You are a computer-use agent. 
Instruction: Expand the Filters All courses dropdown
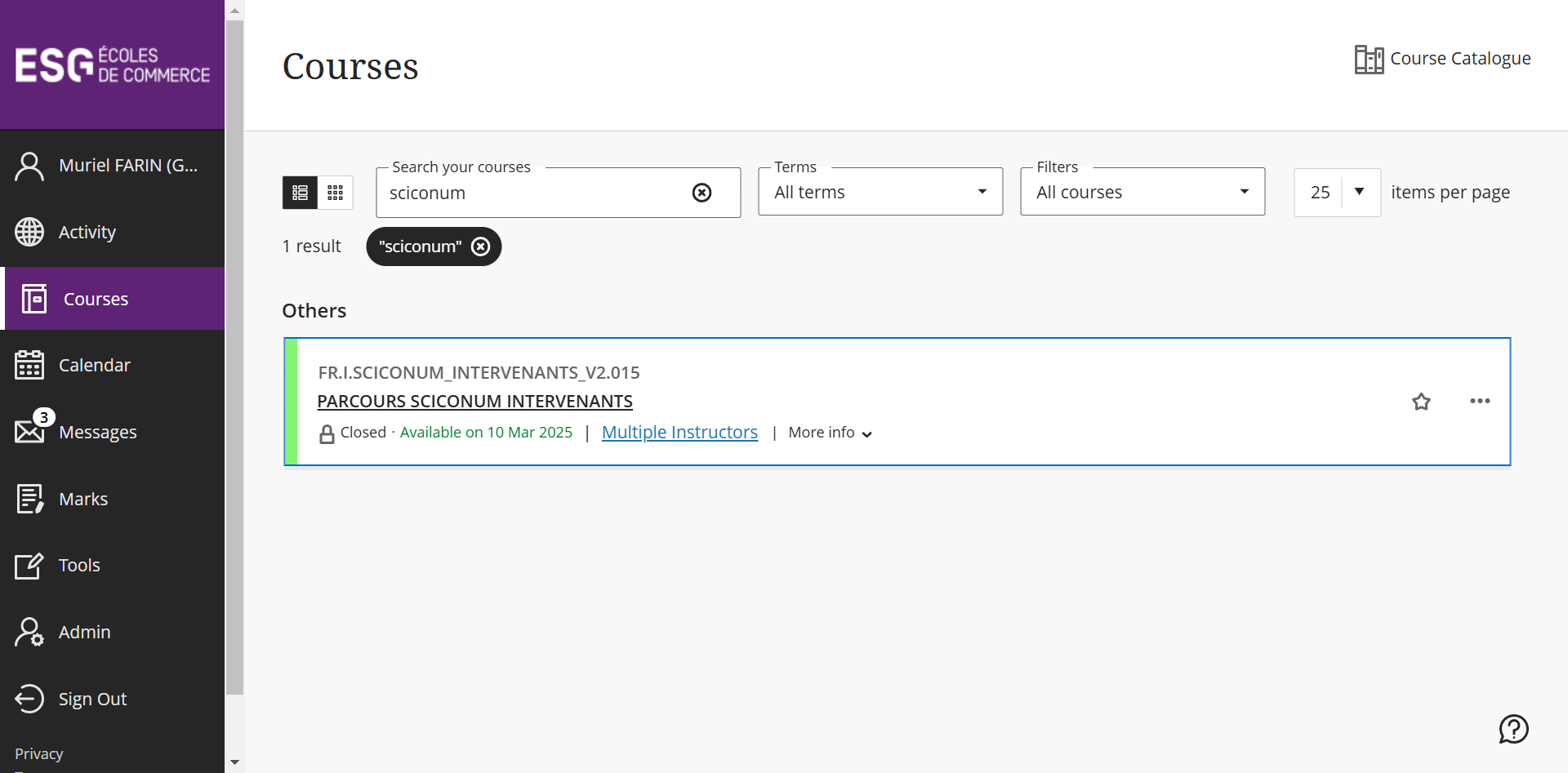(1142, 193)
